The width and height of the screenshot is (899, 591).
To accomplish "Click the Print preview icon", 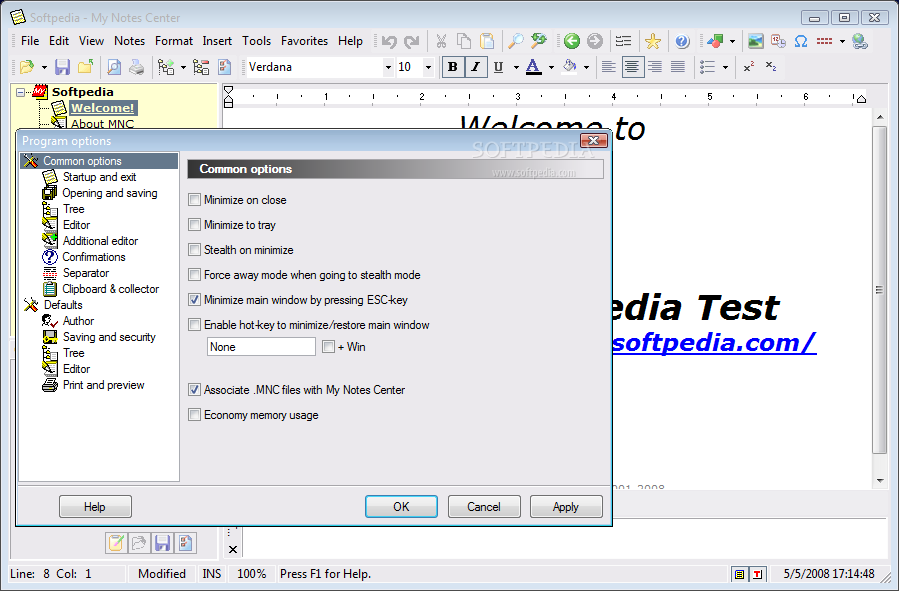I will tap(114, 67).
